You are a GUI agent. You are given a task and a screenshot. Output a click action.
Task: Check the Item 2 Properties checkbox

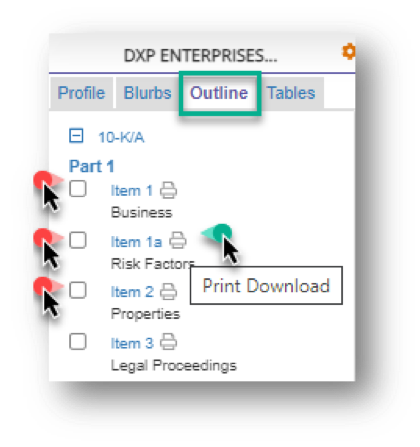78,290
